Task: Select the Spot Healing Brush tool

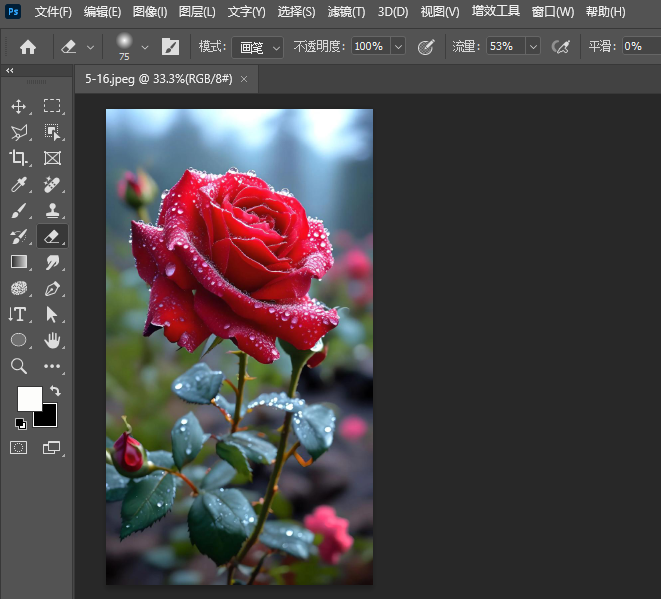Action: pyautogui.click(x=52, y=184)
